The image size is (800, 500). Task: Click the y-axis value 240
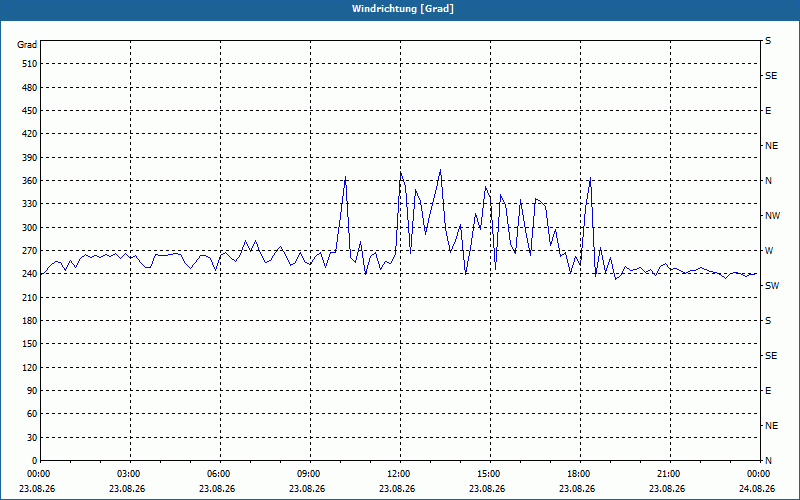pyautogui.click(x=30, y=274)
